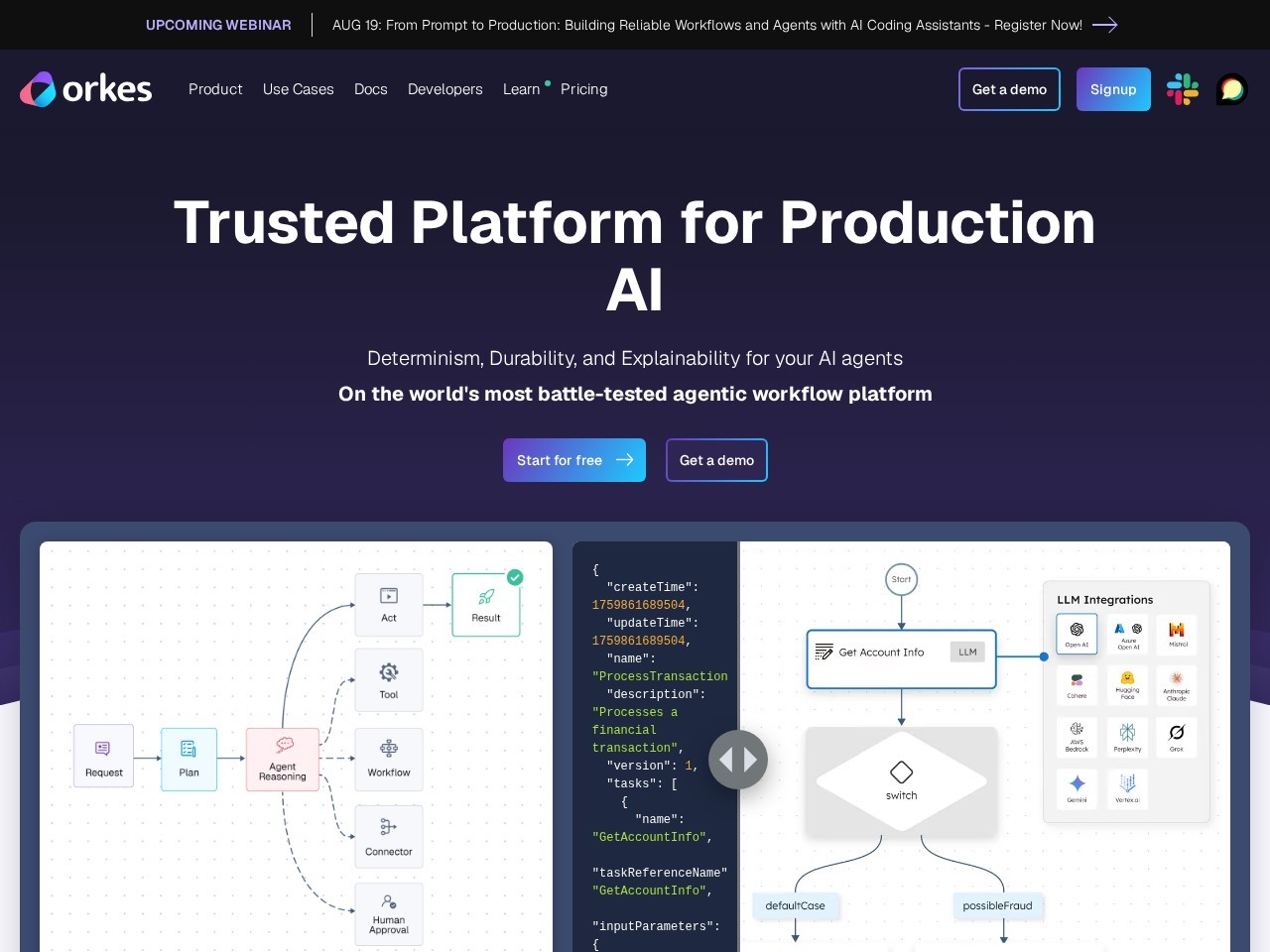Click the battle-tested agentic workflow platform line
The image size is (1270, 952).
click(635, 394)
